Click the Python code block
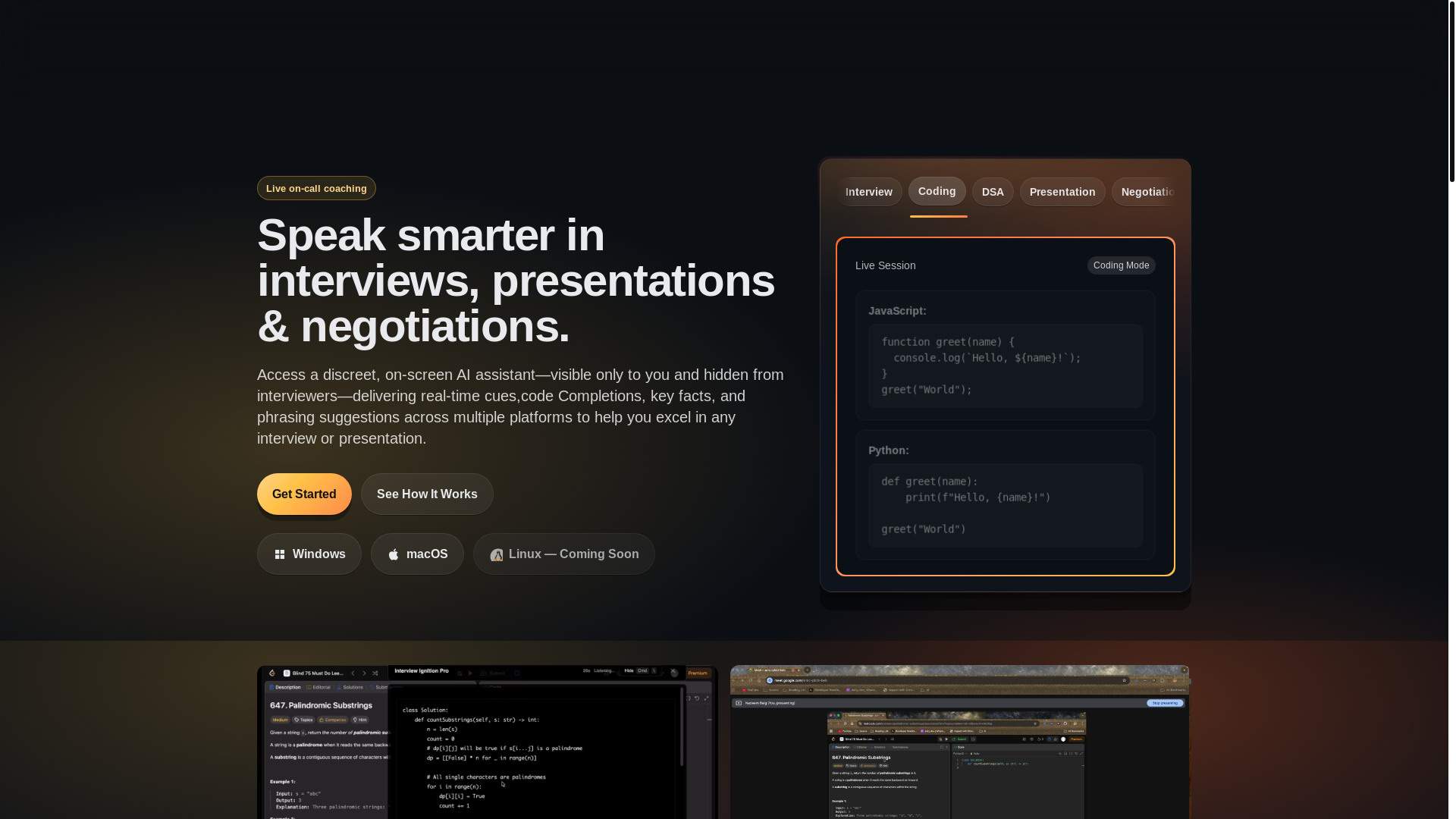Viewport: 1456px width, 819px height. click(x=1006, y=505)
